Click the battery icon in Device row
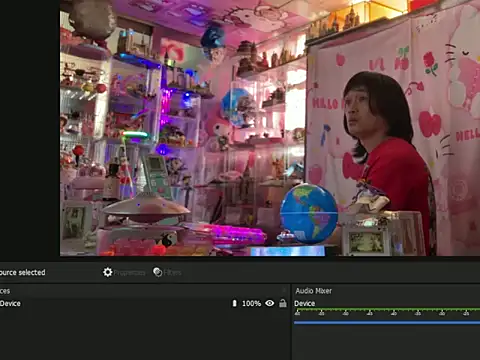Image resolution: width=480 pixels, height=360 pixels. pos(234,303)
